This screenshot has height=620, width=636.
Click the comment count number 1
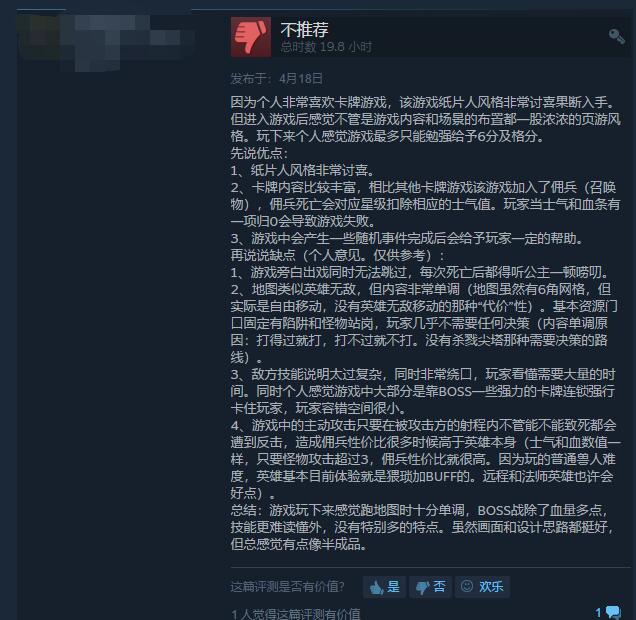click(599, 612)
